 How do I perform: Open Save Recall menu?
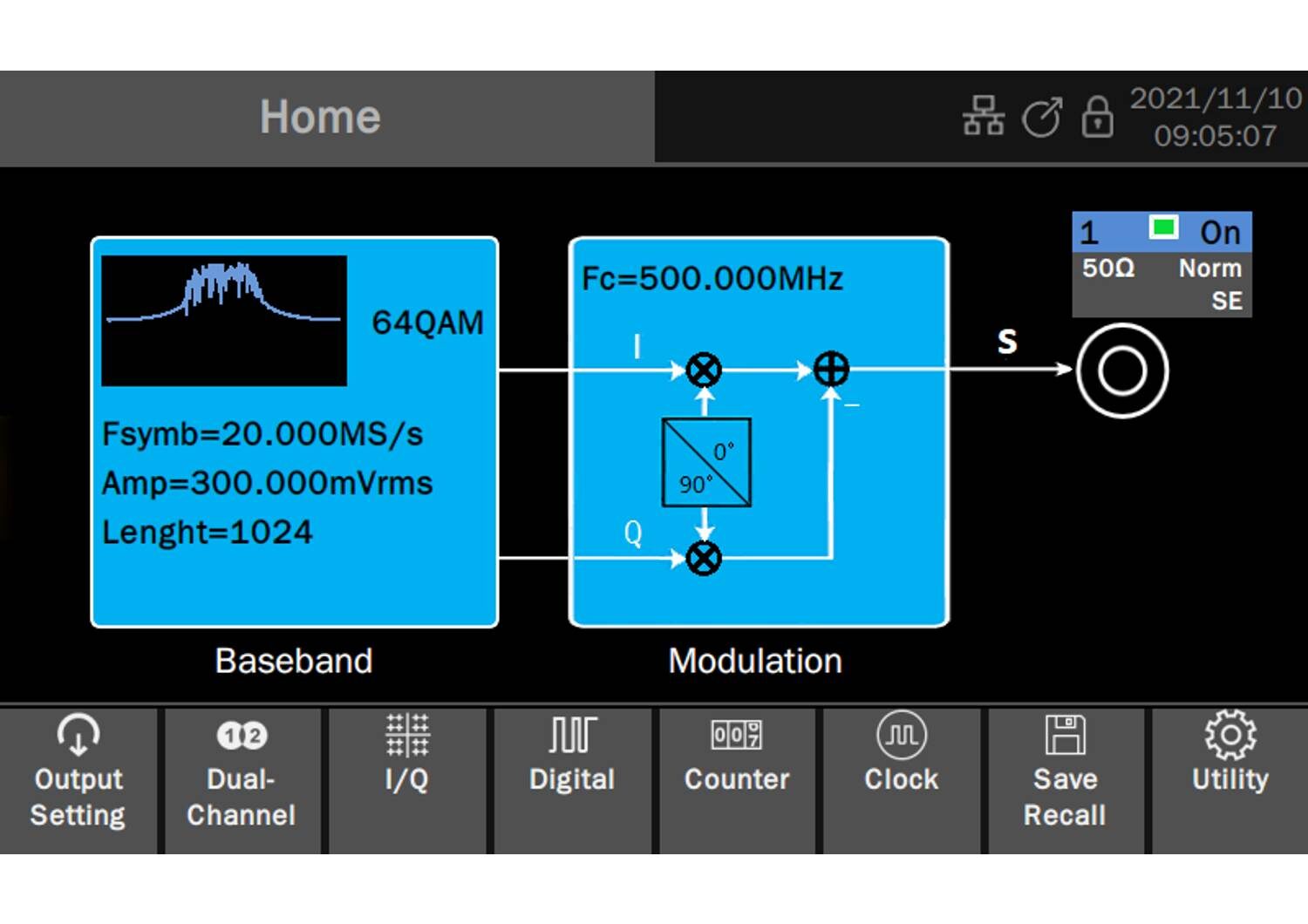point(1066,781)
